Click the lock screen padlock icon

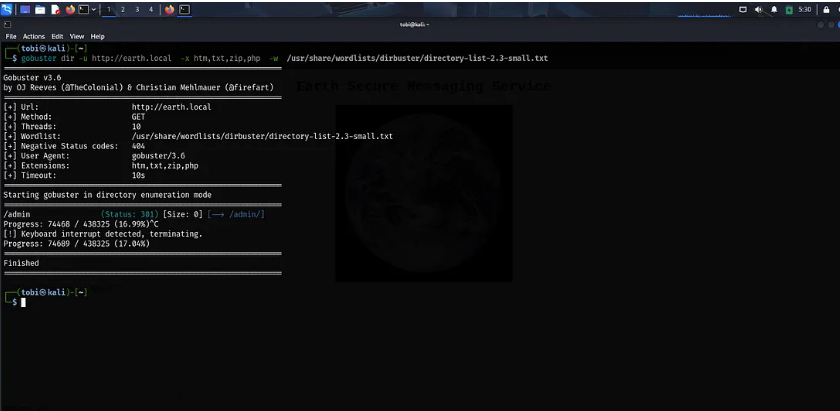(826, 10)
